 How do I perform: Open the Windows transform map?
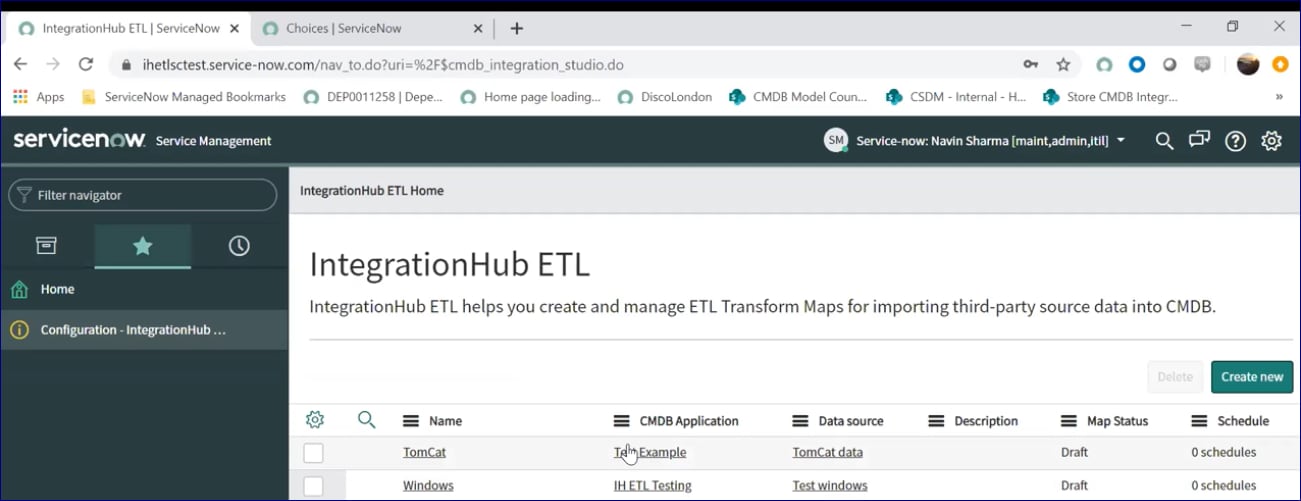coord(428,485)
